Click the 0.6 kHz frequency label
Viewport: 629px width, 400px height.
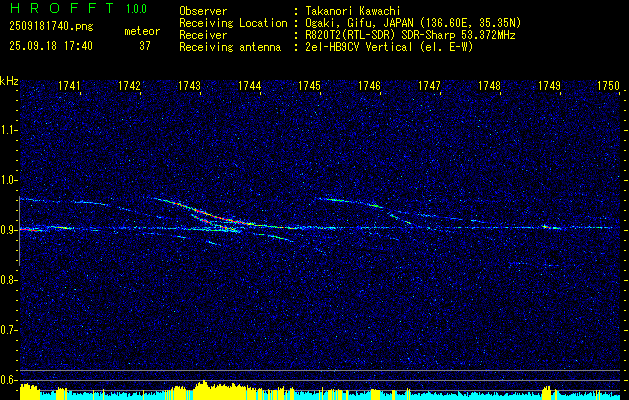pyautogui.click(x=8, y=380)
